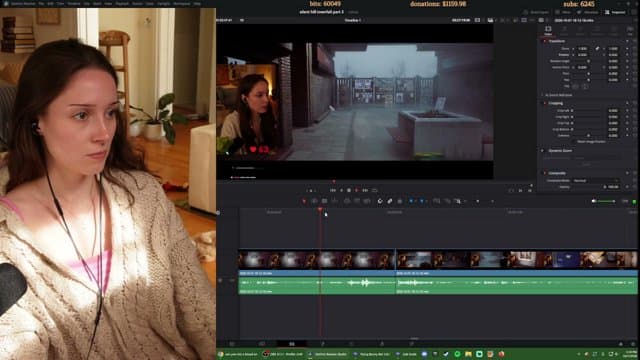Select the Selection Mode arrow tool
The image size is (640, 360).
pos(304,201)
